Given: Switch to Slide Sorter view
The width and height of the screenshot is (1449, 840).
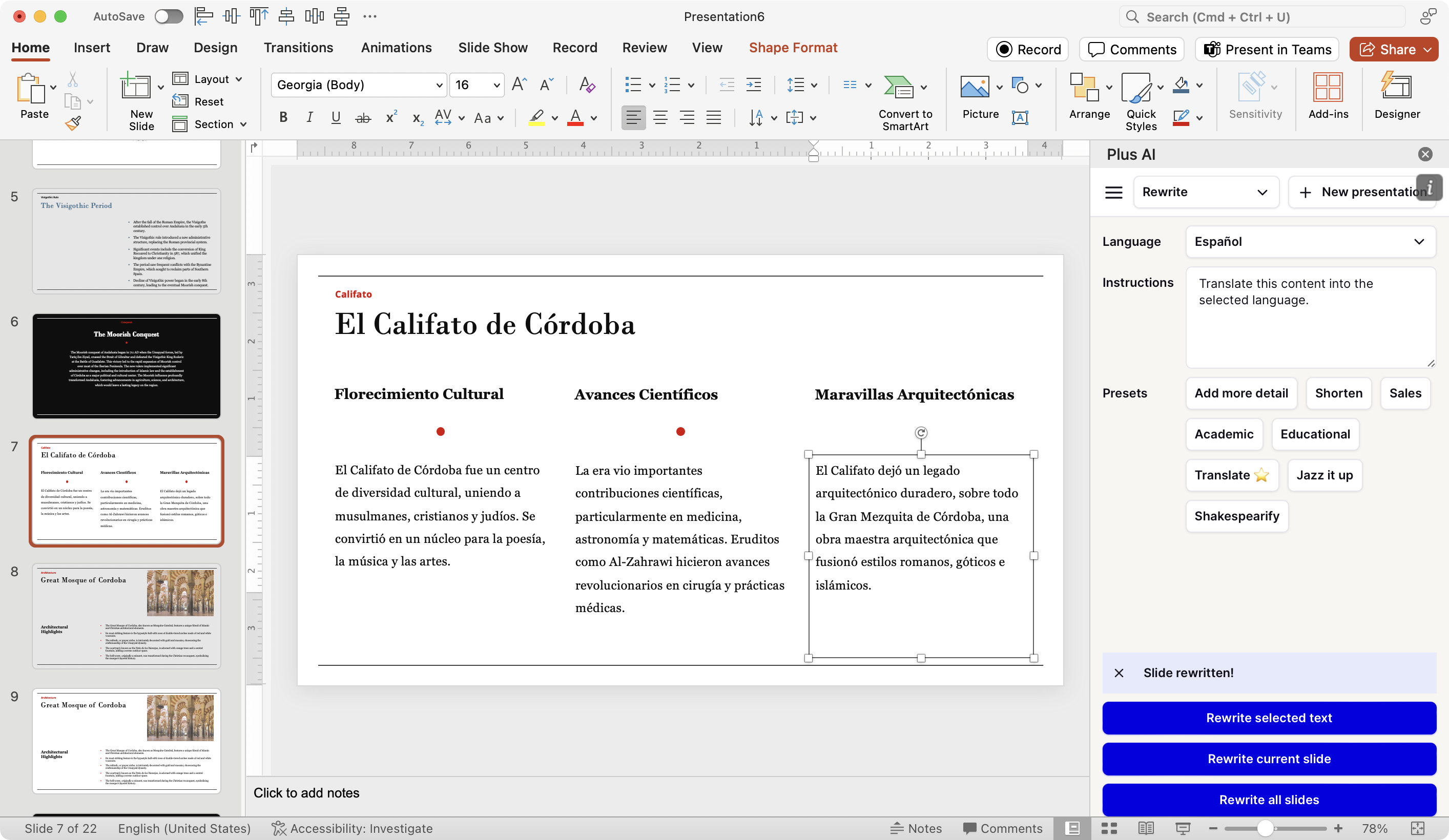Looking at the screenshot, I should pos(1109,828).
